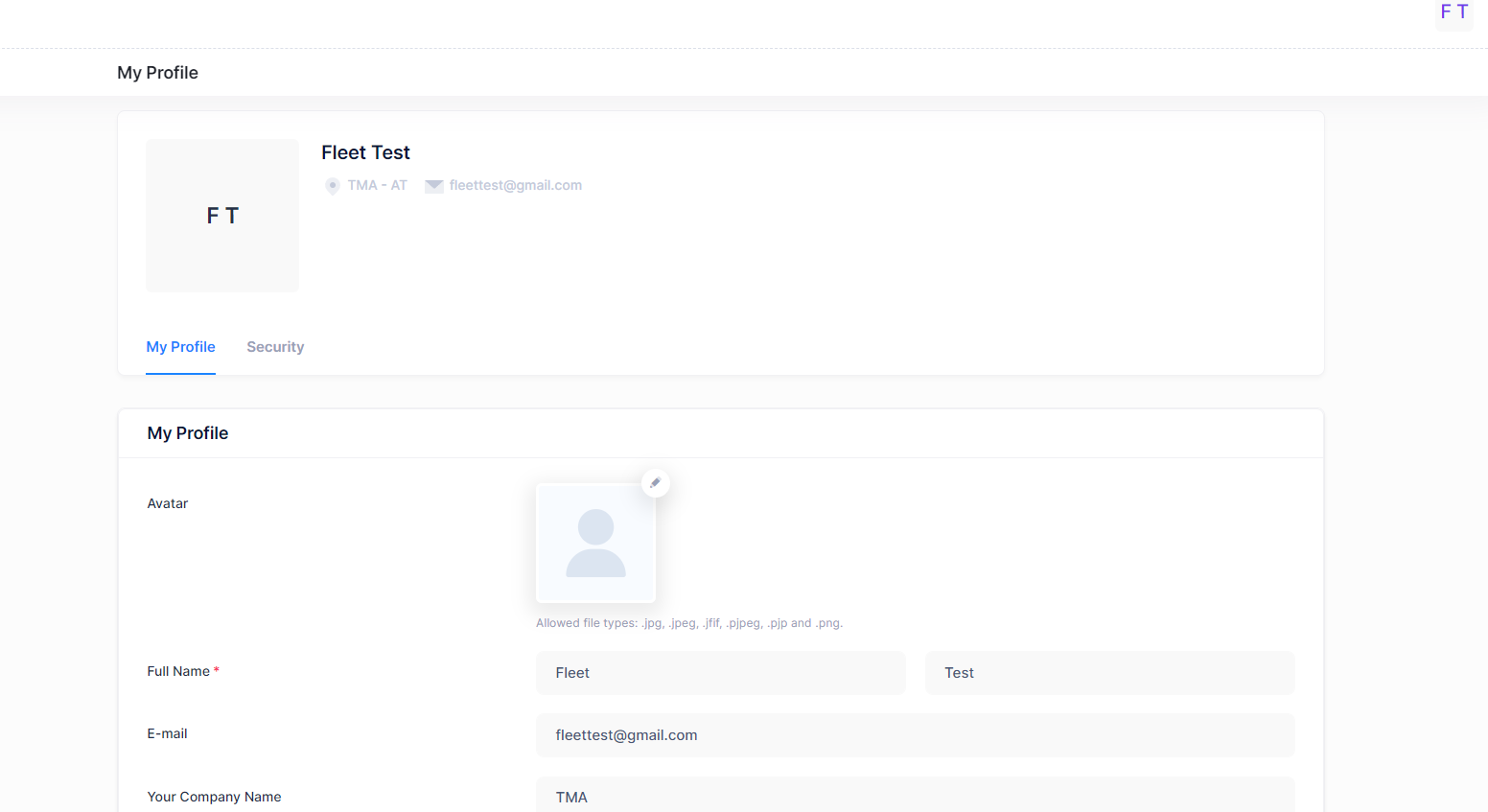Focus the last name field containing Test
Viewport: 1488px width, 812px height.
point(1109,673)
